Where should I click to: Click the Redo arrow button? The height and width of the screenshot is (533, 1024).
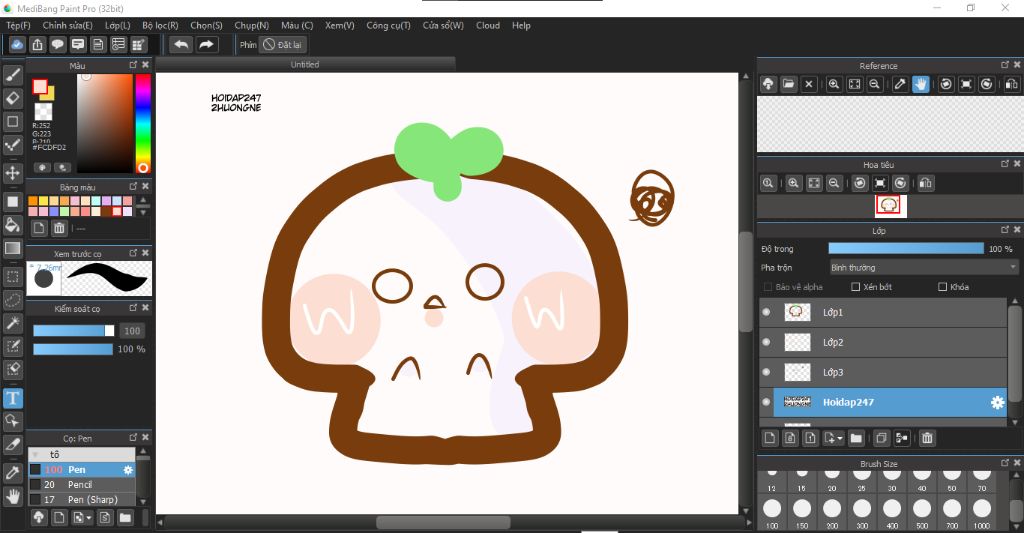coord(206,44)
